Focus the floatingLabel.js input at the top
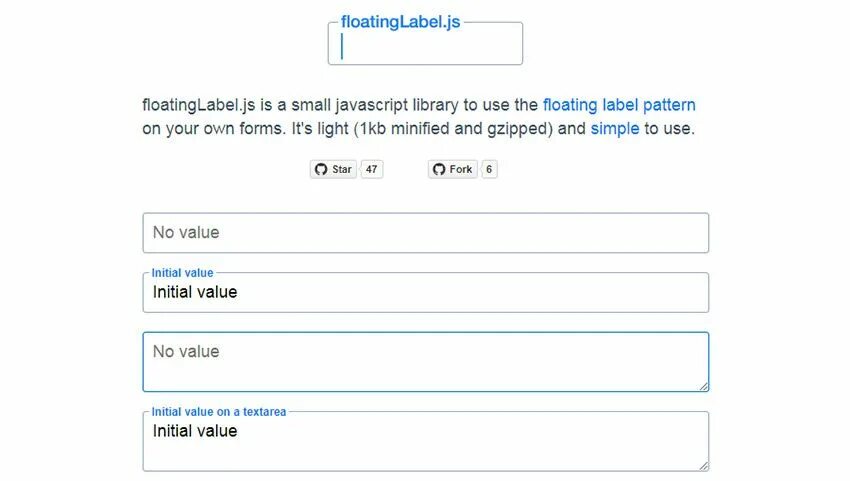The height and width of the screenshot is (481, 850). [425, 47]
